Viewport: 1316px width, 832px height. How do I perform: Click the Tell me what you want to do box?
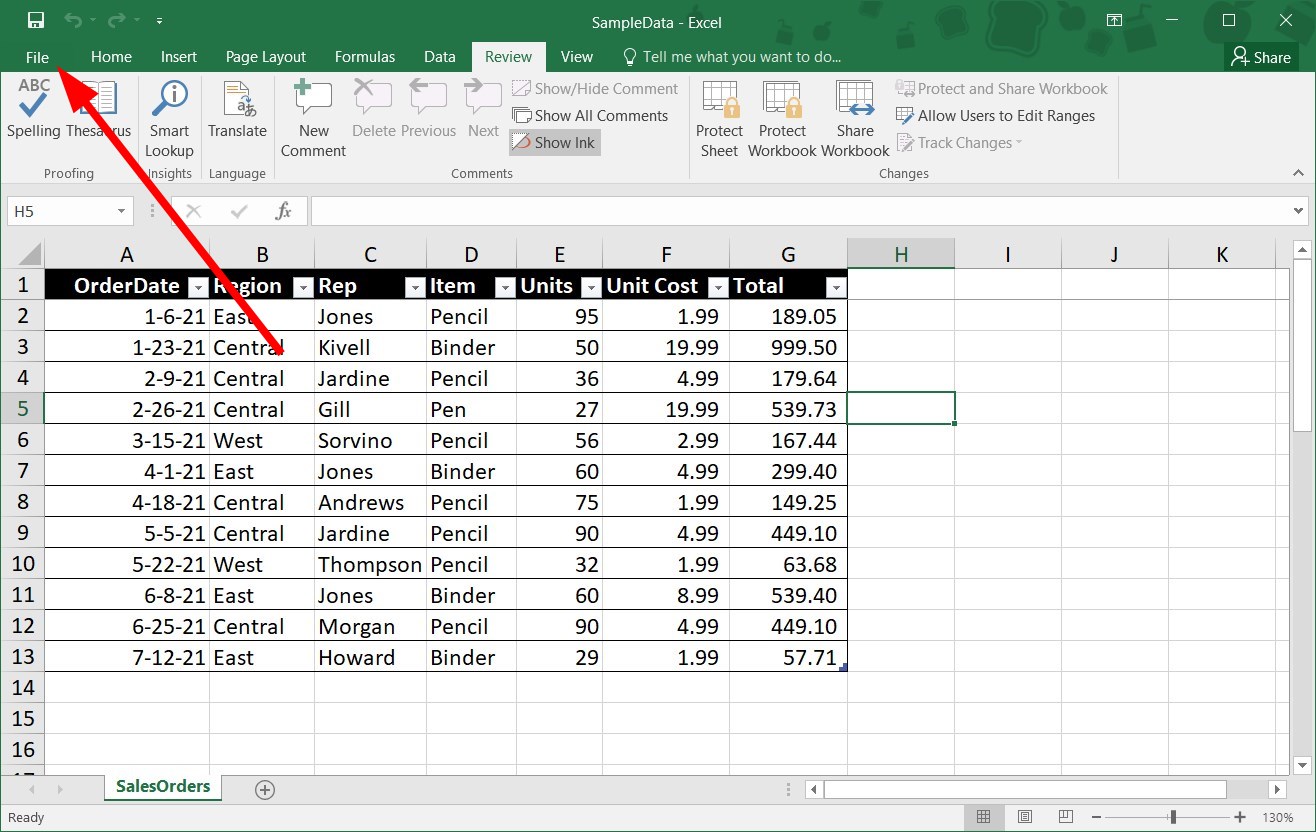pyautogui.click(x=732, y=57)
